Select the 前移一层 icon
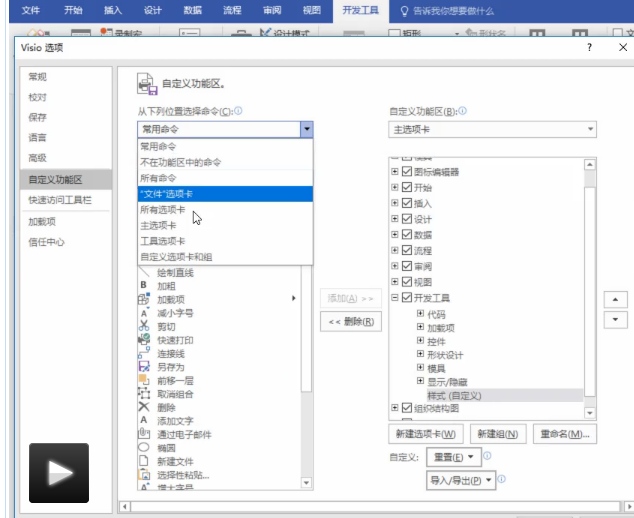 [144, 380]
